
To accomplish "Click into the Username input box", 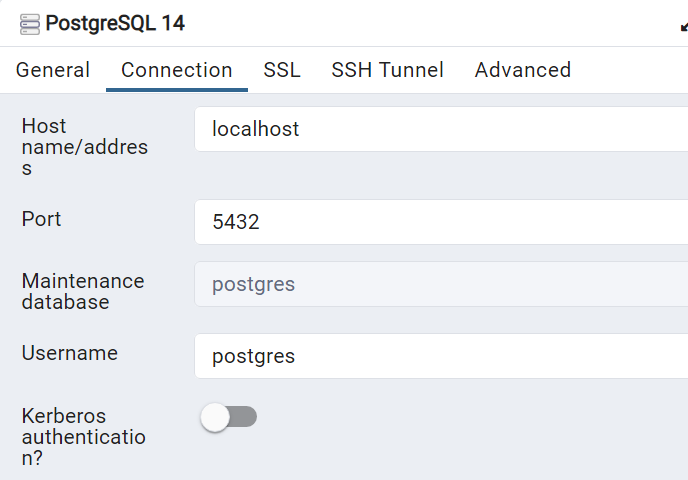I will [440, 356].
